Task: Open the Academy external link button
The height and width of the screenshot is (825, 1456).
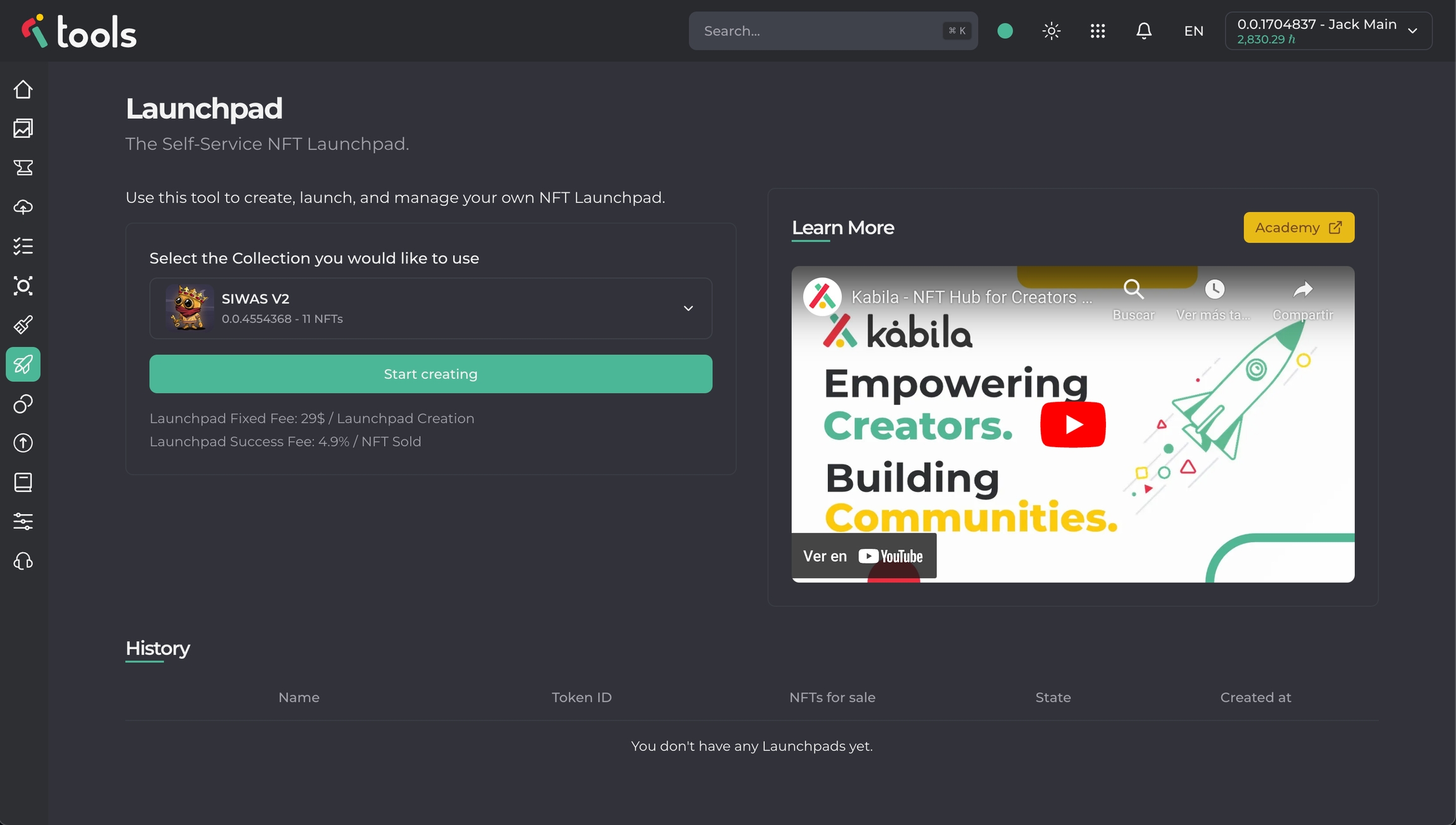Action: [1299, 227]
